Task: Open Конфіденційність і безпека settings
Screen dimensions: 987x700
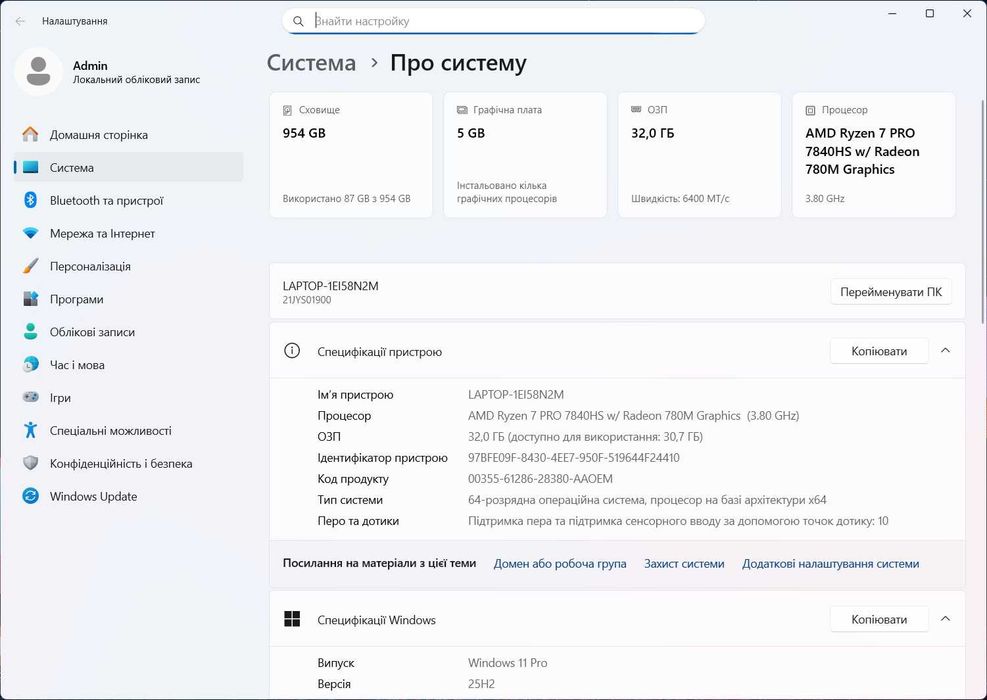Action: (x=128, y=463)
